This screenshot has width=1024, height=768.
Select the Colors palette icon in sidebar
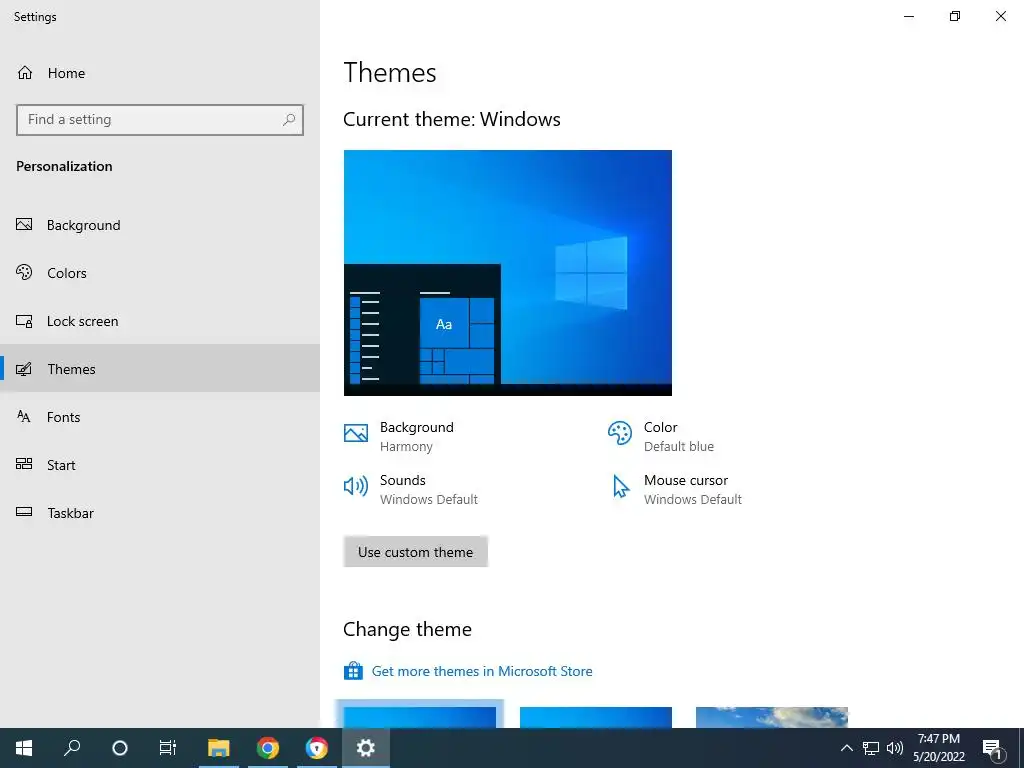coord(24,272)
